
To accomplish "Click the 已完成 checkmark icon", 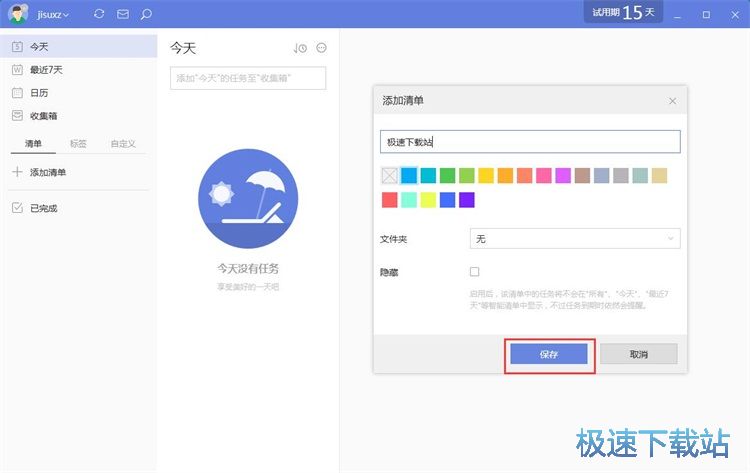I will coord(17,208).
